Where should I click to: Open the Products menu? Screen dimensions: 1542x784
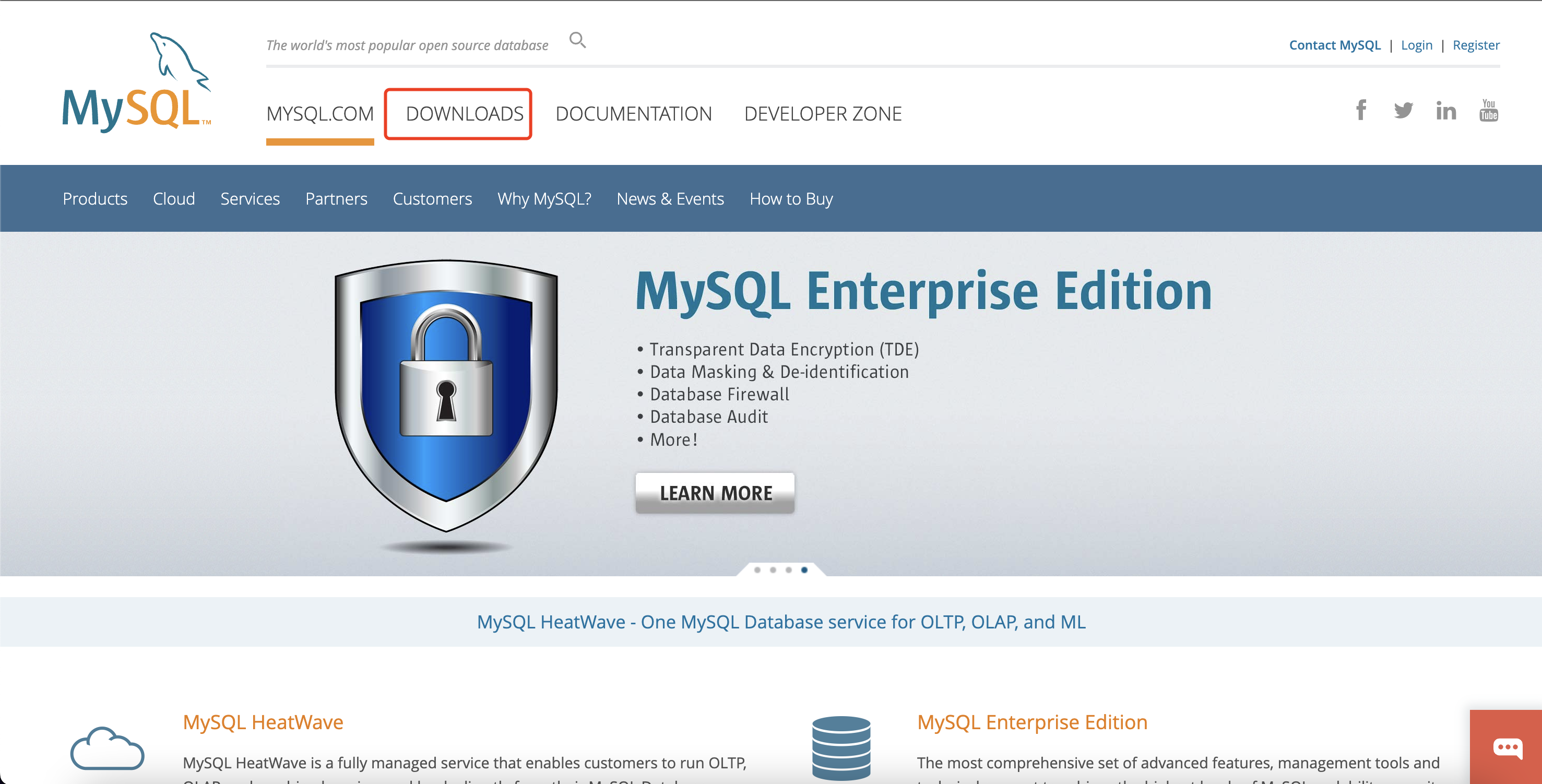(x=94, y=199)
